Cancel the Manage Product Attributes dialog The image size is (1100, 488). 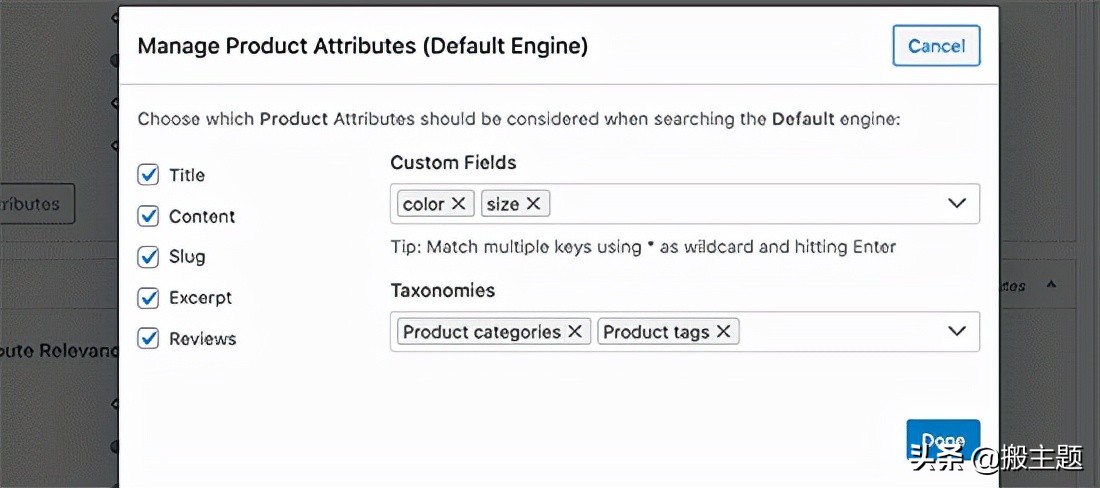936,46
